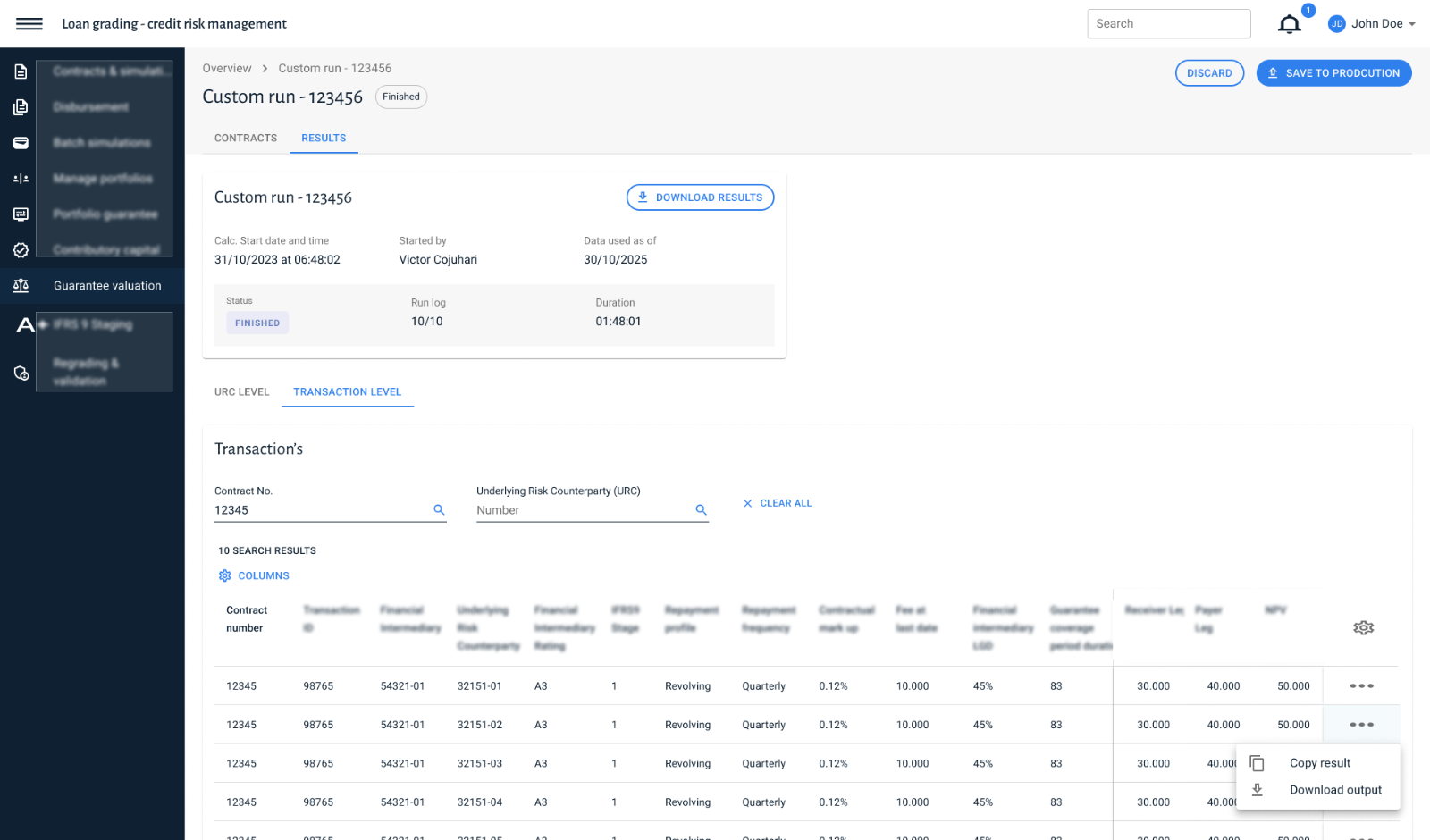The width and height of the screenshot is (1430, 840).
Task: Select Guarantee valuation in the sidebar
Action: tap(107, 286)
